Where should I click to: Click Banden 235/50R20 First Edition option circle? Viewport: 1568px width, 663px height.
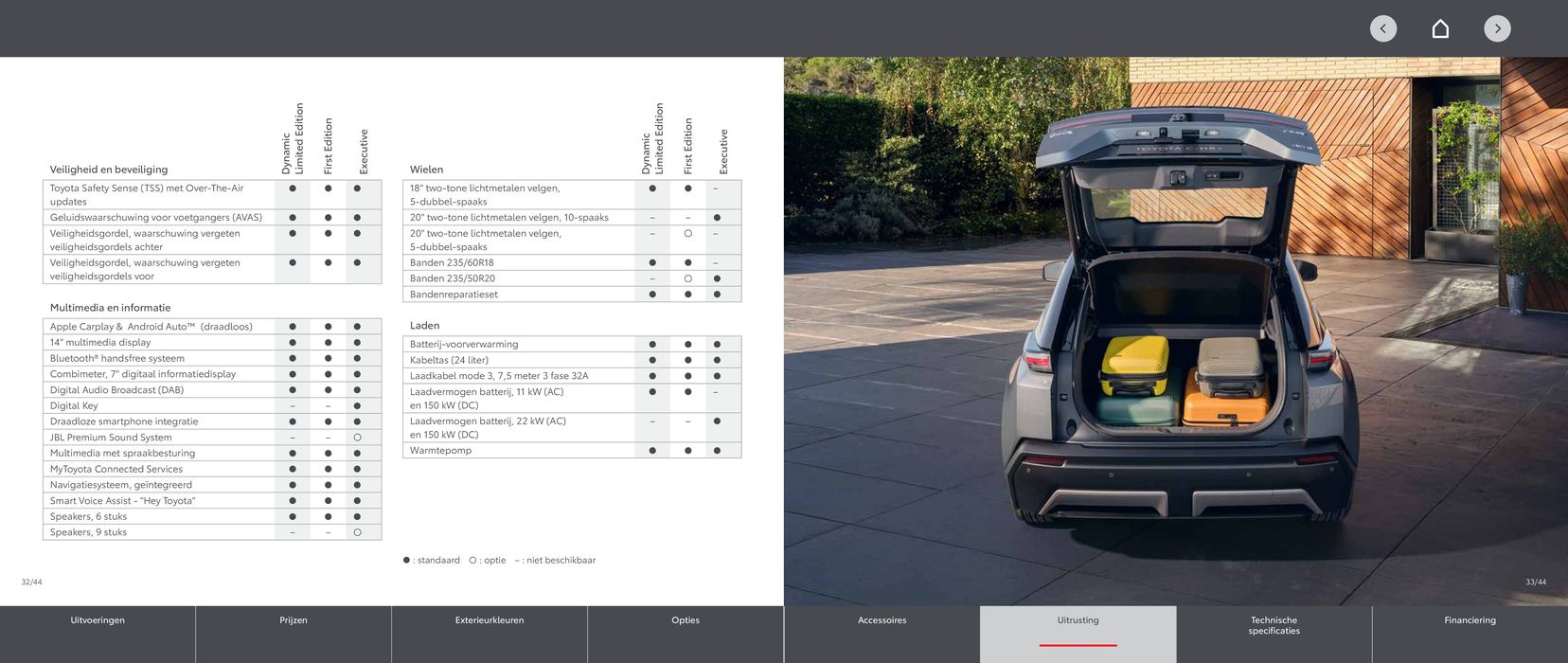point(687,278)
